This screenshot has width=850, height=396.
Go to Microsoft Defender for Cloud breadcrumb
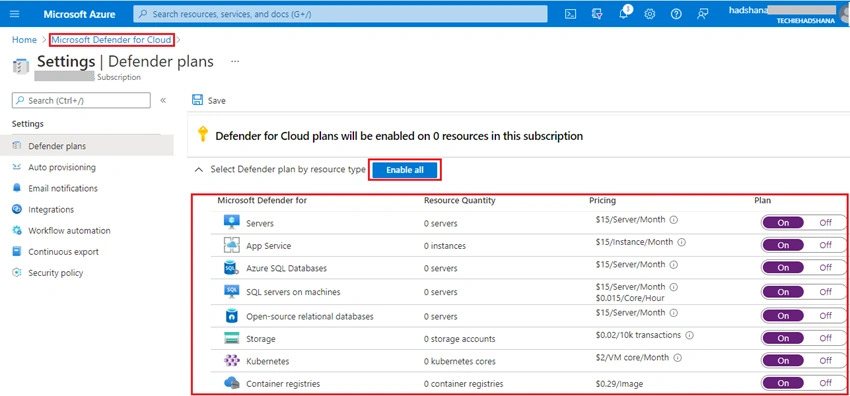[x=112, y=40]
